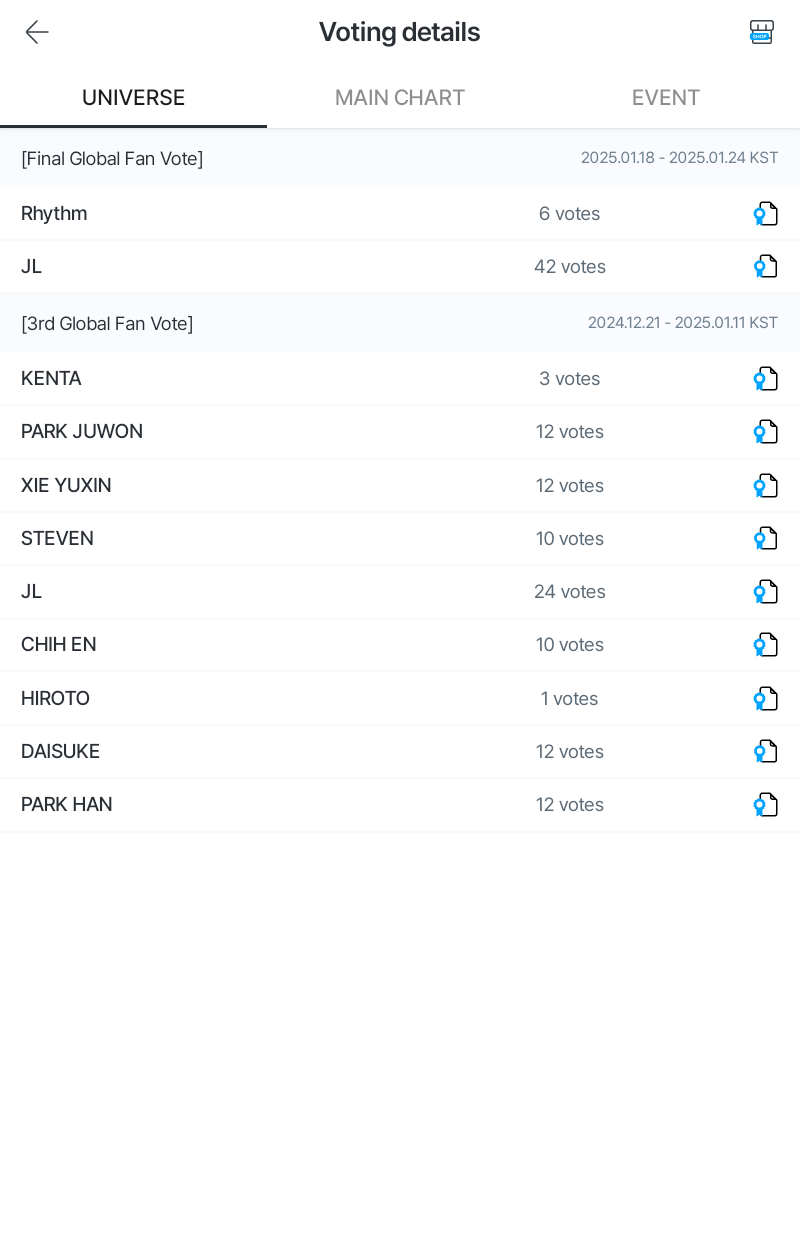Open certificate icon for JL 42 votes

[x=765, y=267]
